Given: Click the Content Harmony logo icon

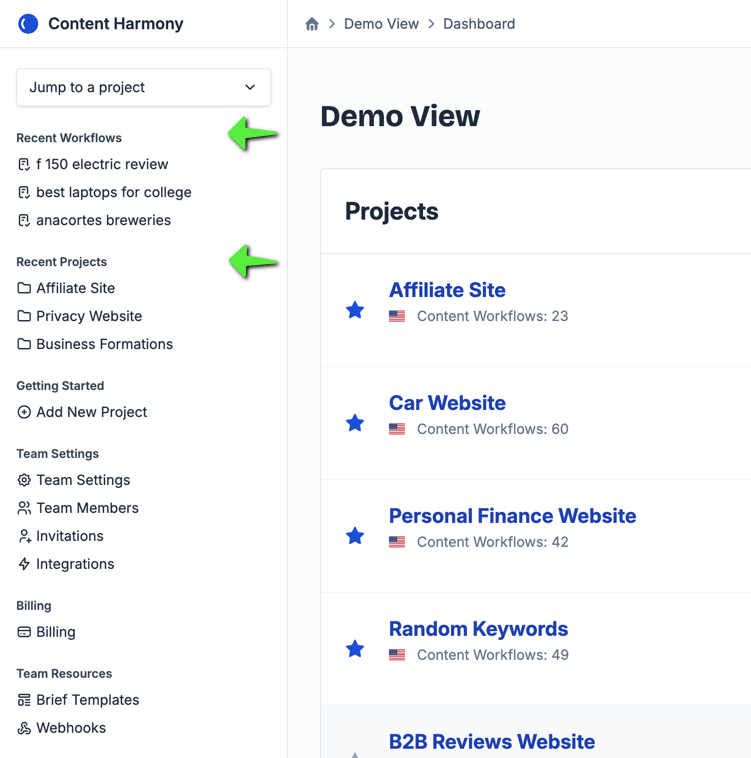Looking at the screenshot, I should pyautogui.click(x=28, y=24).
